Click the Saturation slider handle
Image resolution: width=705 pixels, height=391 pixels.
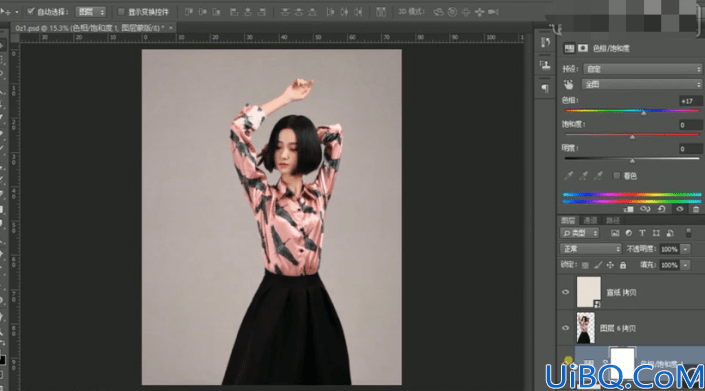click(x=632, y=137)
